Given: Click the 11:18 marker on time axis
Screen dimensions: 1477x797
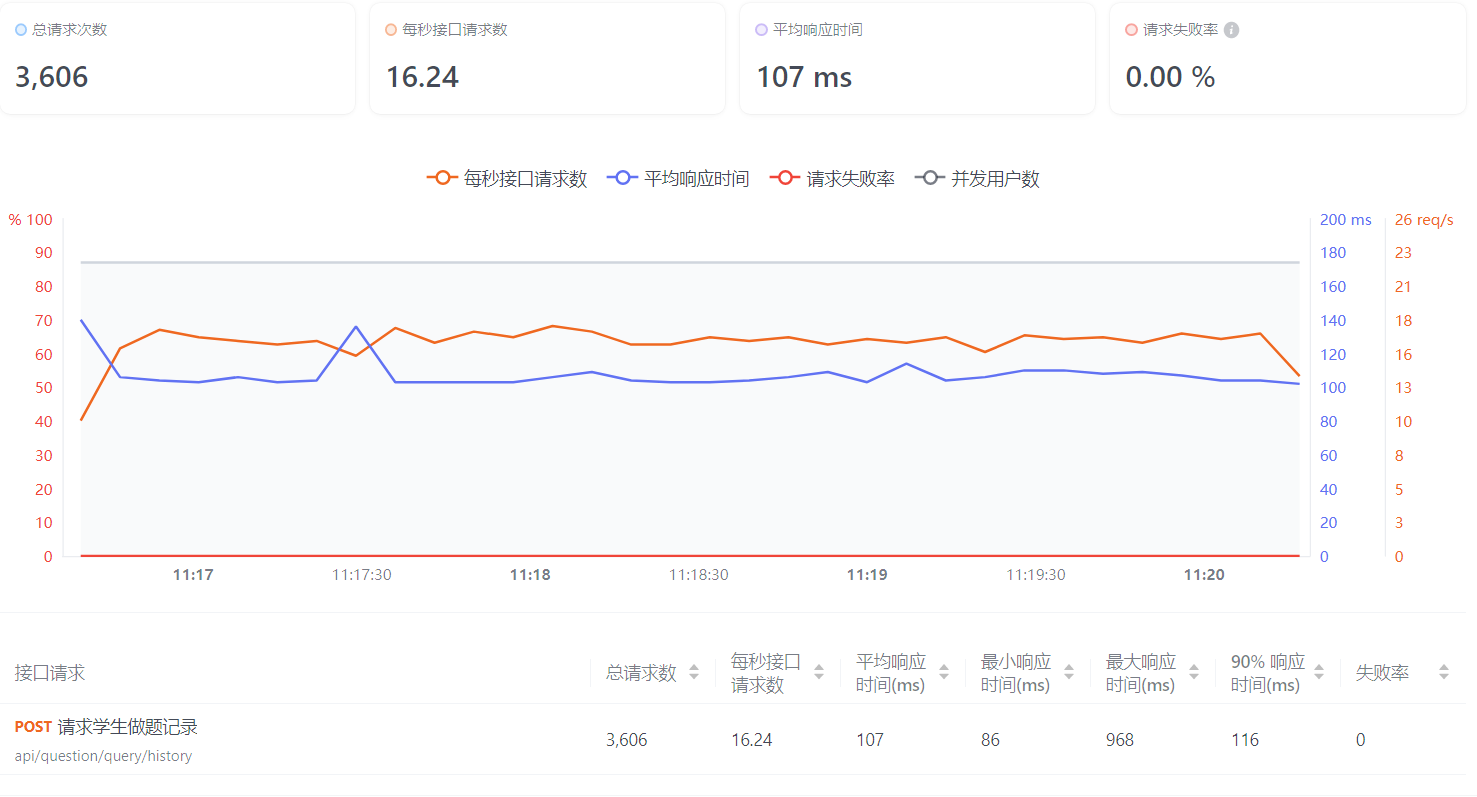Looking at the screenshot, I should 530,575.
